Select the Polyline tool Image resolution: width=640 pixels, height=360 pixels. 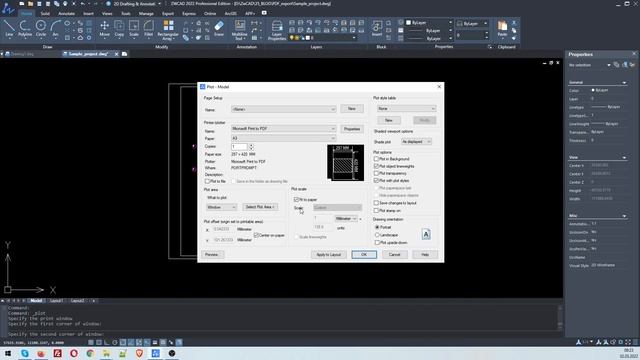25,29
